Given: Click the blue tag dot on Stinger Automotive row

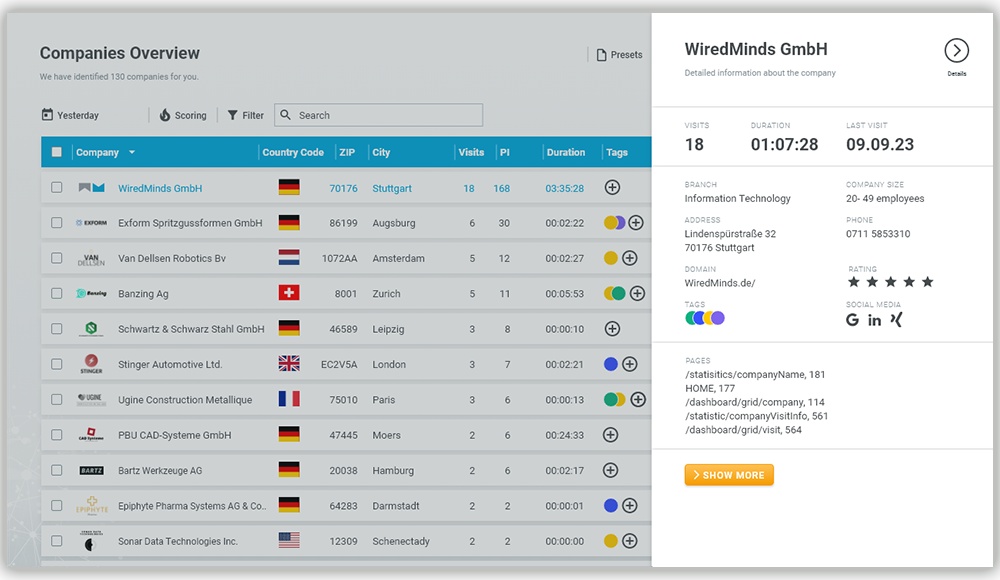Looking at the screenshot, I should click(611, 364).
